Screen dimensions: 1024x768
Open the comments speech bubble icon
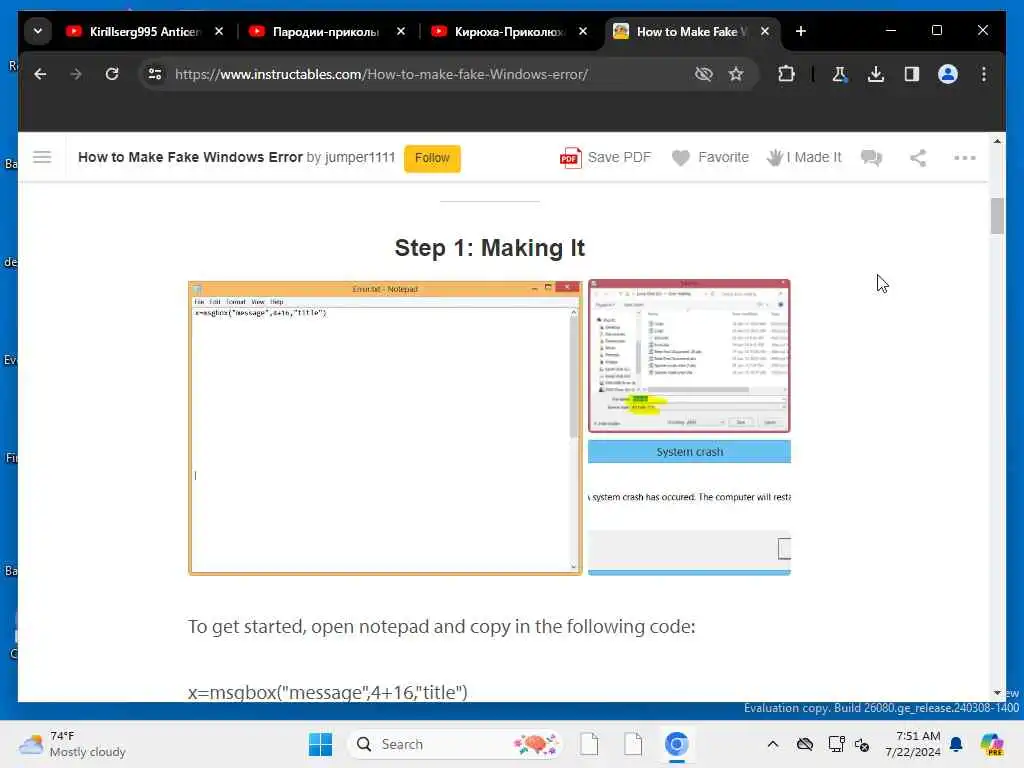(x=871, y=157)
